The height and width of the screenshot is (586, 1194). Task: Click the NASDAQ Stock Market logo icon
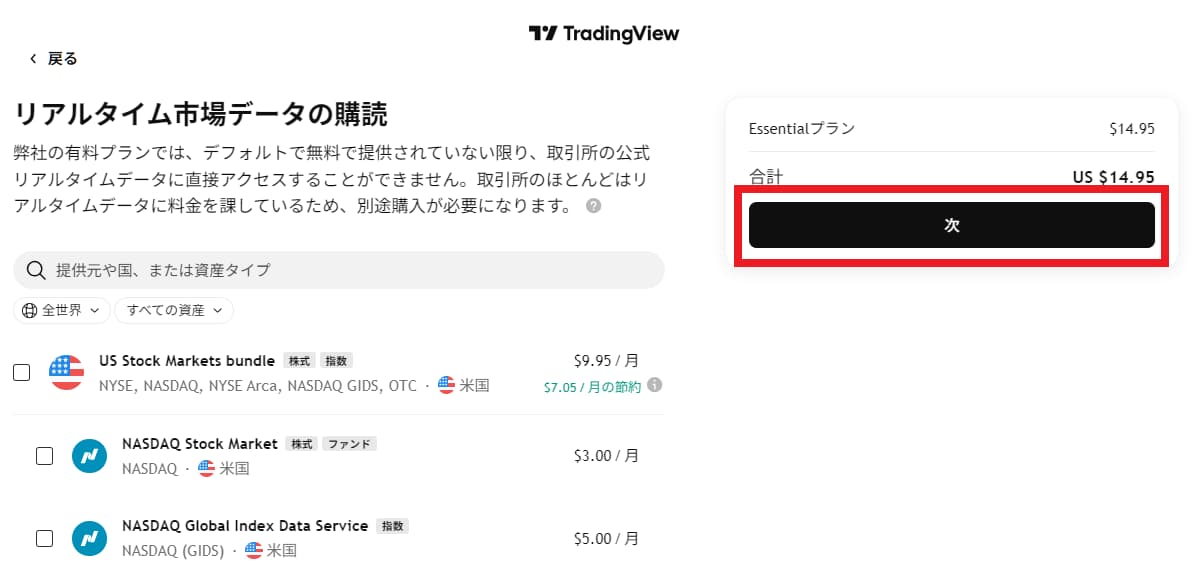pos(89,456)
